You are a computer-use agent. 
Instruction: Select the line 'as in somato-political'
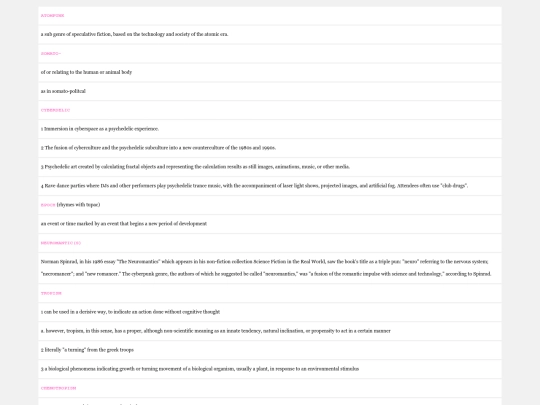(x=63, y=91)
